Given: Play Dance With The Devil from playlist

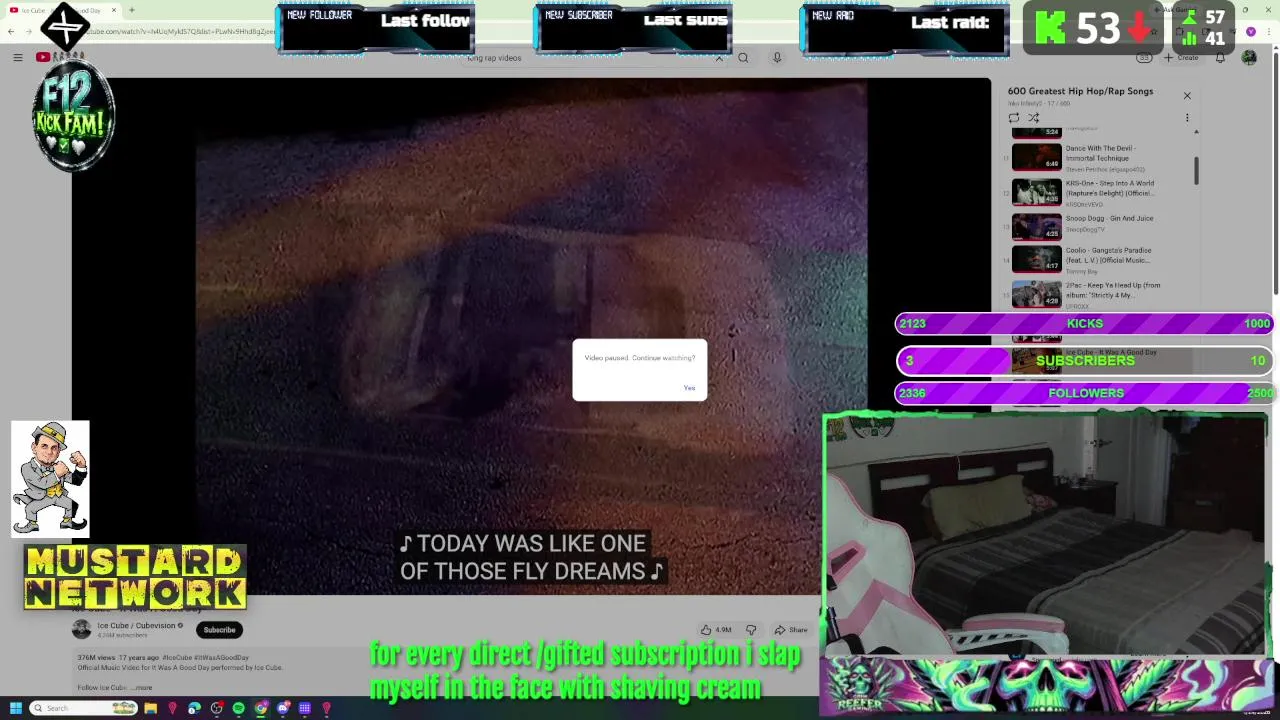Looking at the screenshot, I should click(x=1098, y=158).
